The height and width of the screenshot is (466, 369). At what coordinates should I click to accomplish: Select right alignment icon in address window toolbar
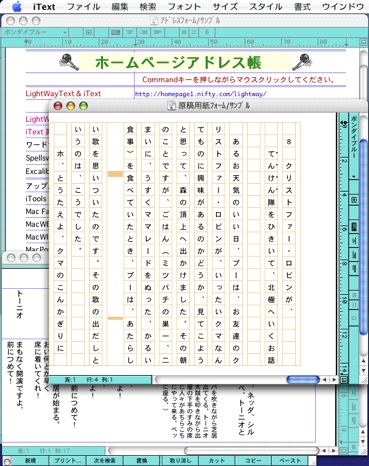(x=144, y=32)
